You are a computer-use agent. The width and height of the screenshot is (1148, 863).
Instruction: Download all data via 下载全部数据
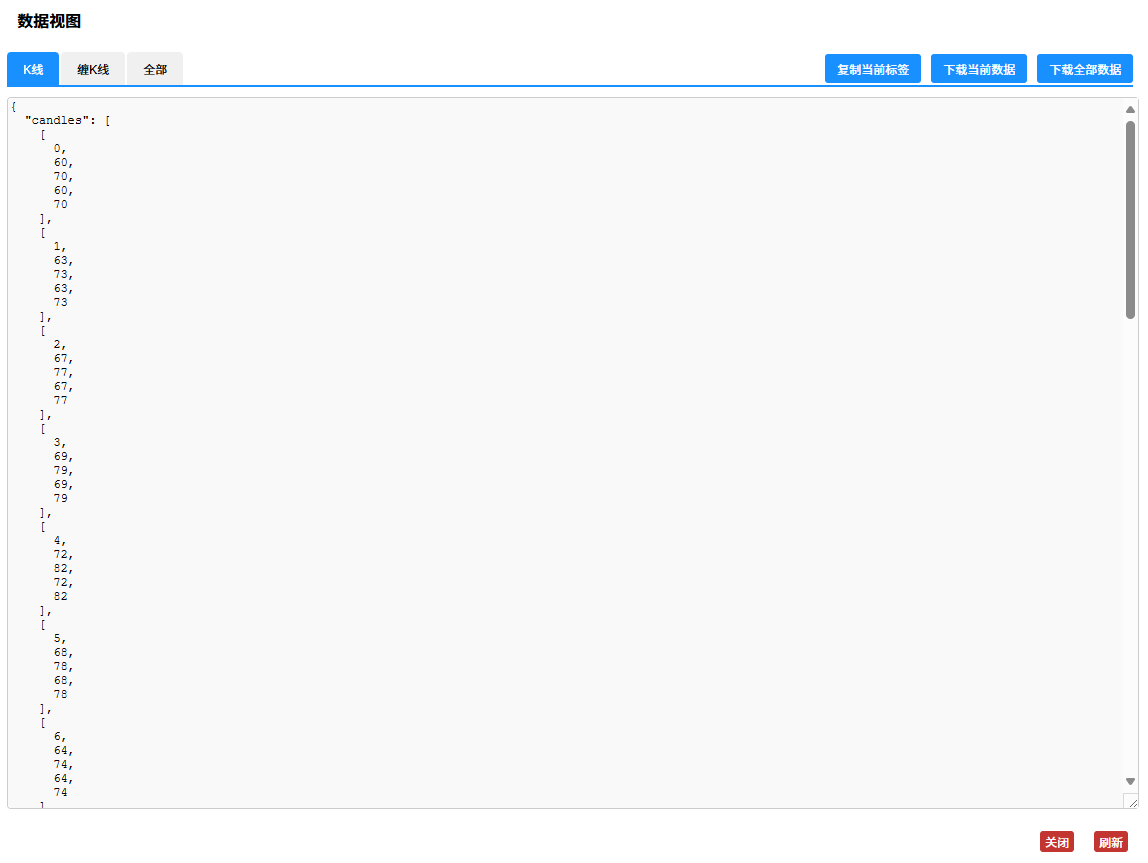pyautogui.click(x=1084, y=69)
